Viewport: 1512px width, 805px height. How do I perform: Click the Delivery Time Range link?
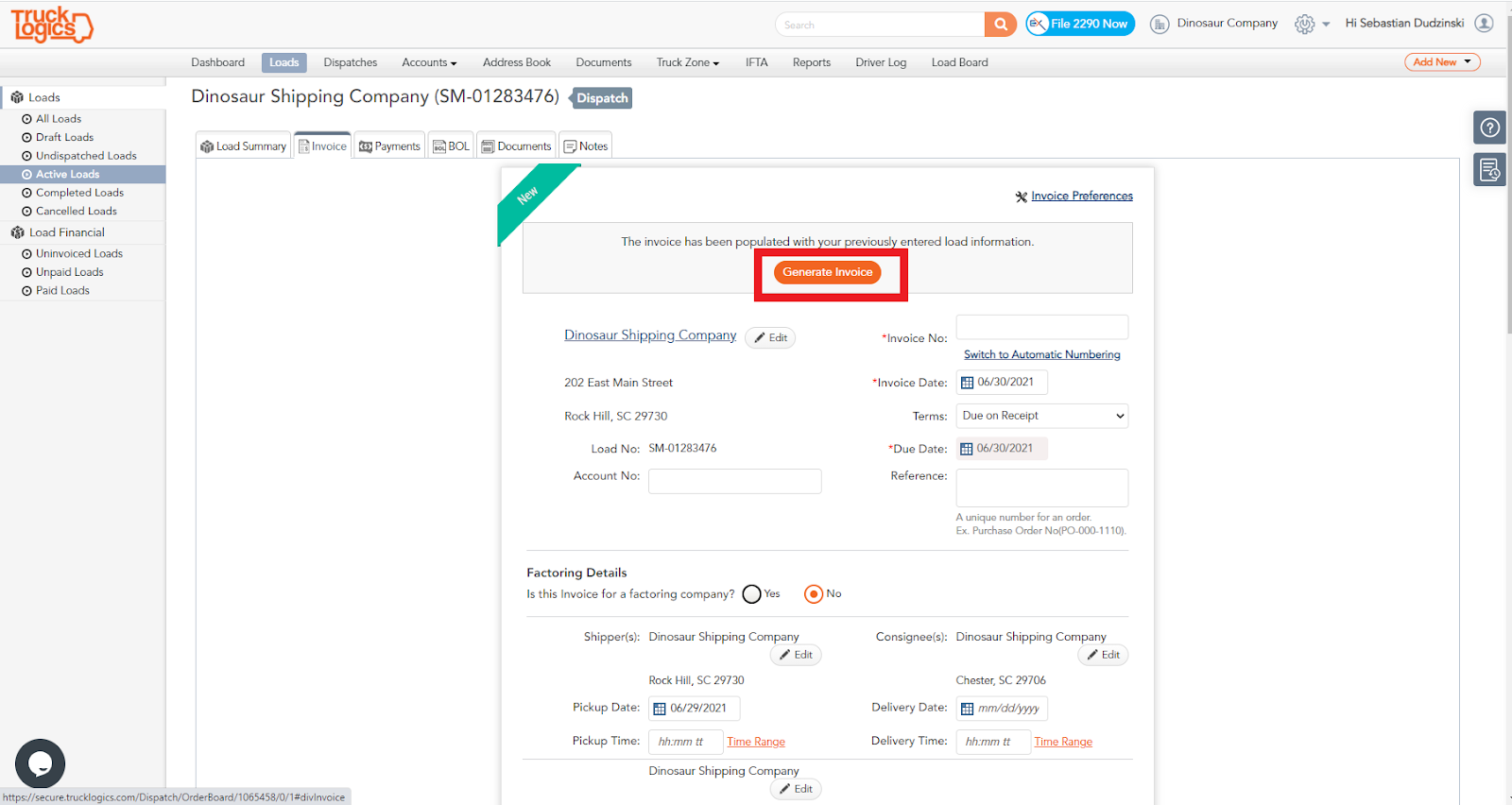coord(1063,743)
